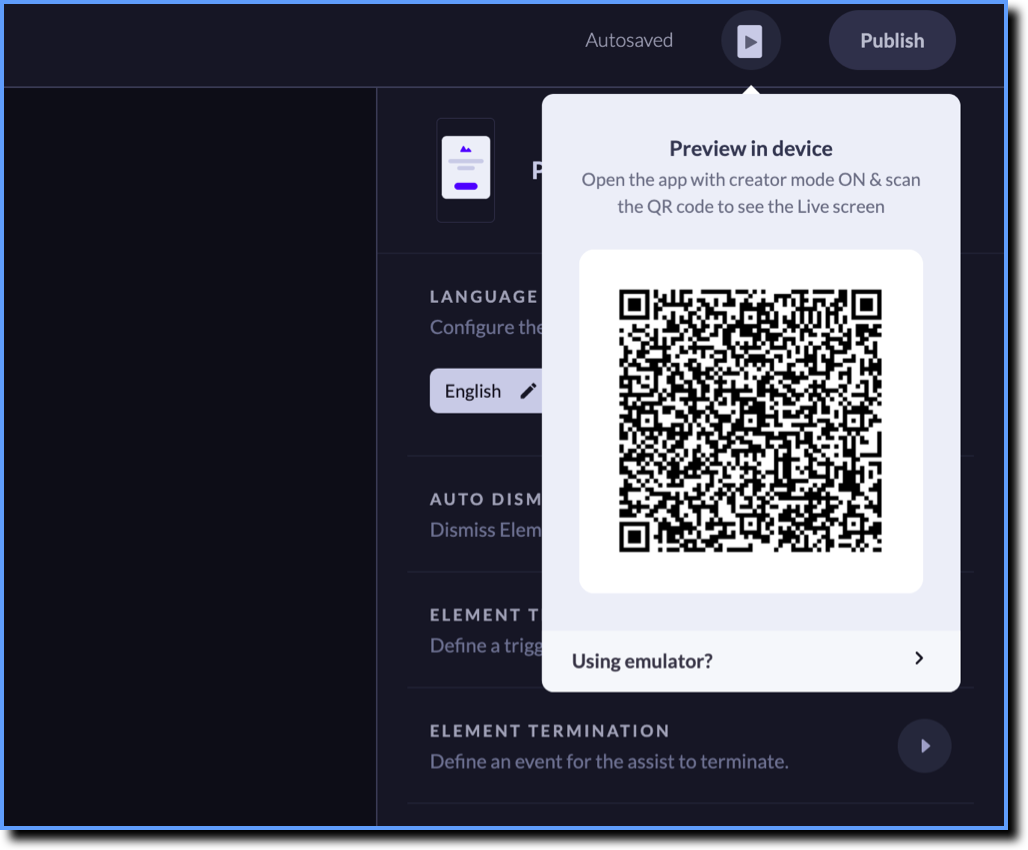
Task: Click the Autosaved status text
Action: pos(629,41)
